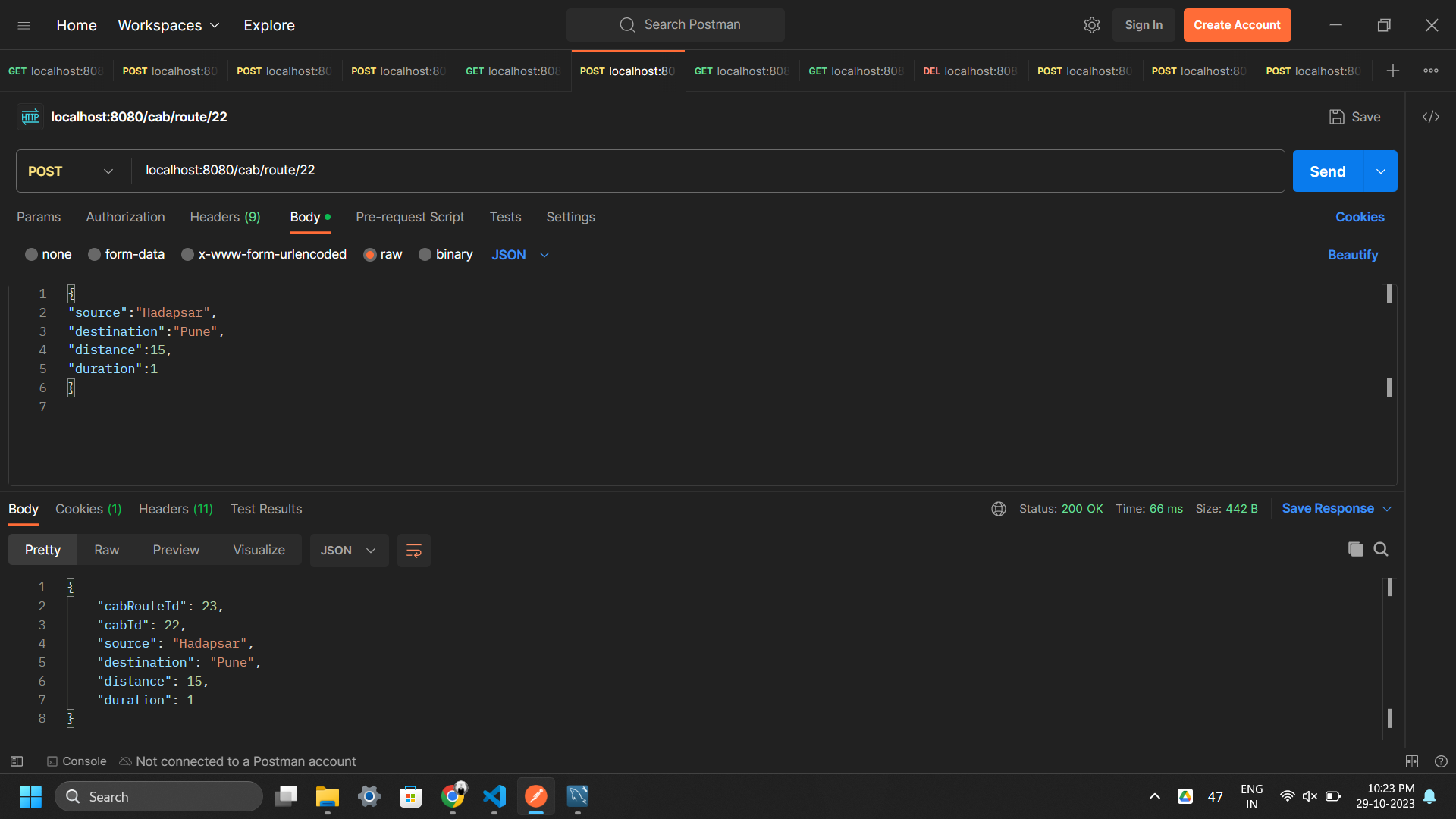Expand the Send button arrow options

tap(1381, 171)
